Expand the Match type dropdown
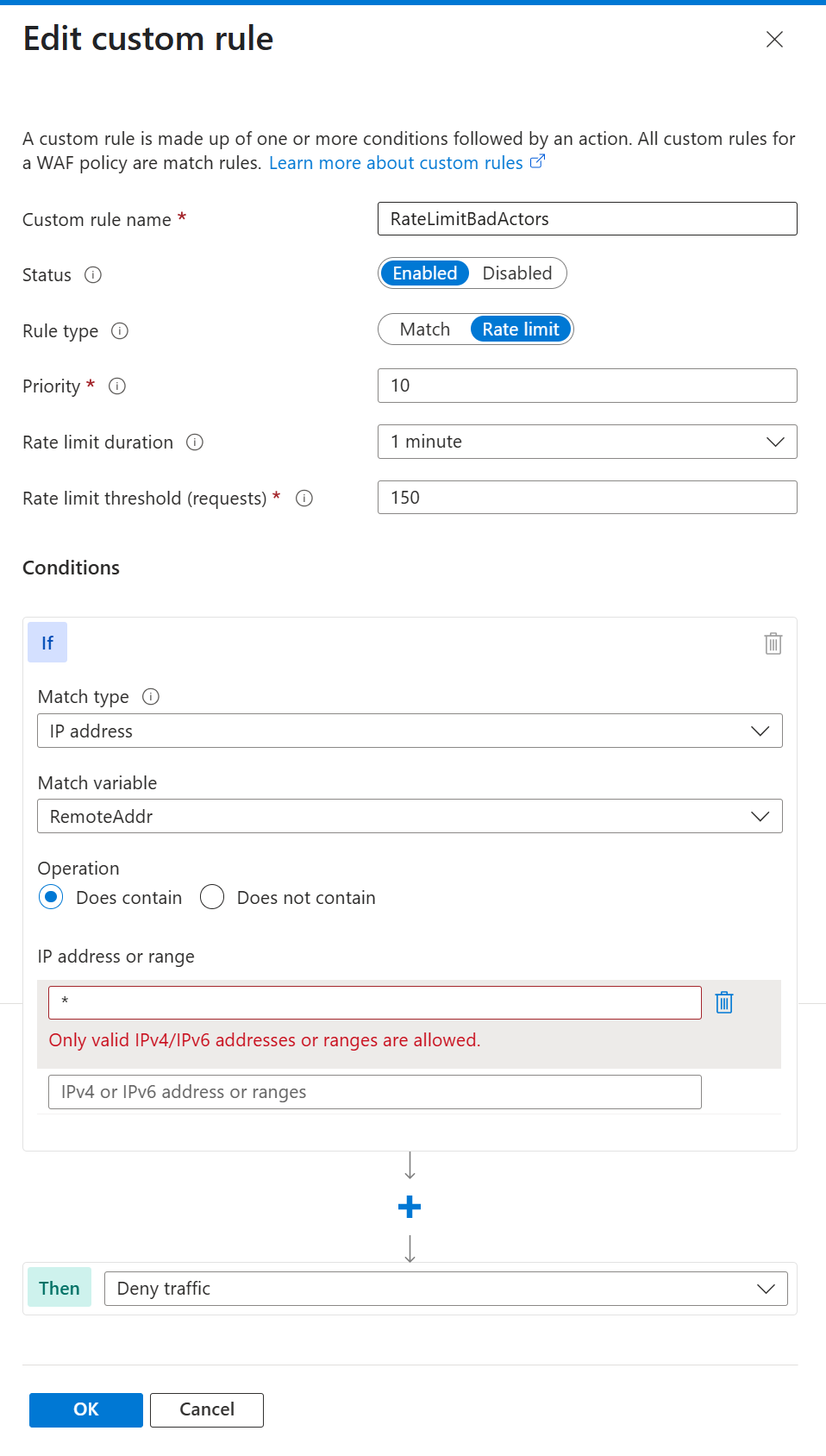The width and height of the screenshot is (826, 1456). click(x=410, y=731)
